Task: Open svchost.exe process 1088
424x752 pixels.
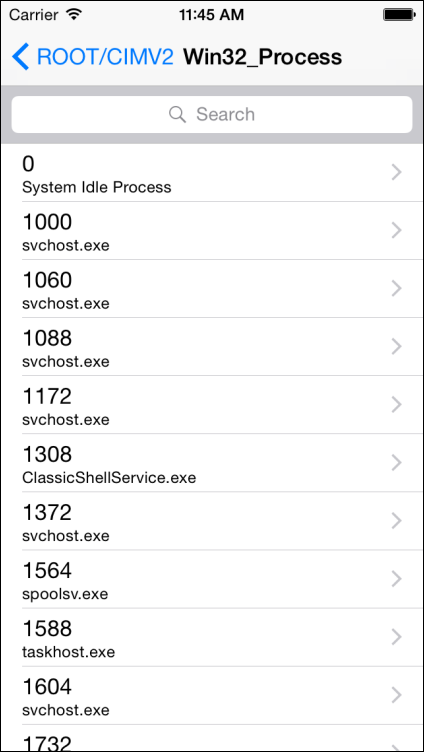Action: pos(212,347)
